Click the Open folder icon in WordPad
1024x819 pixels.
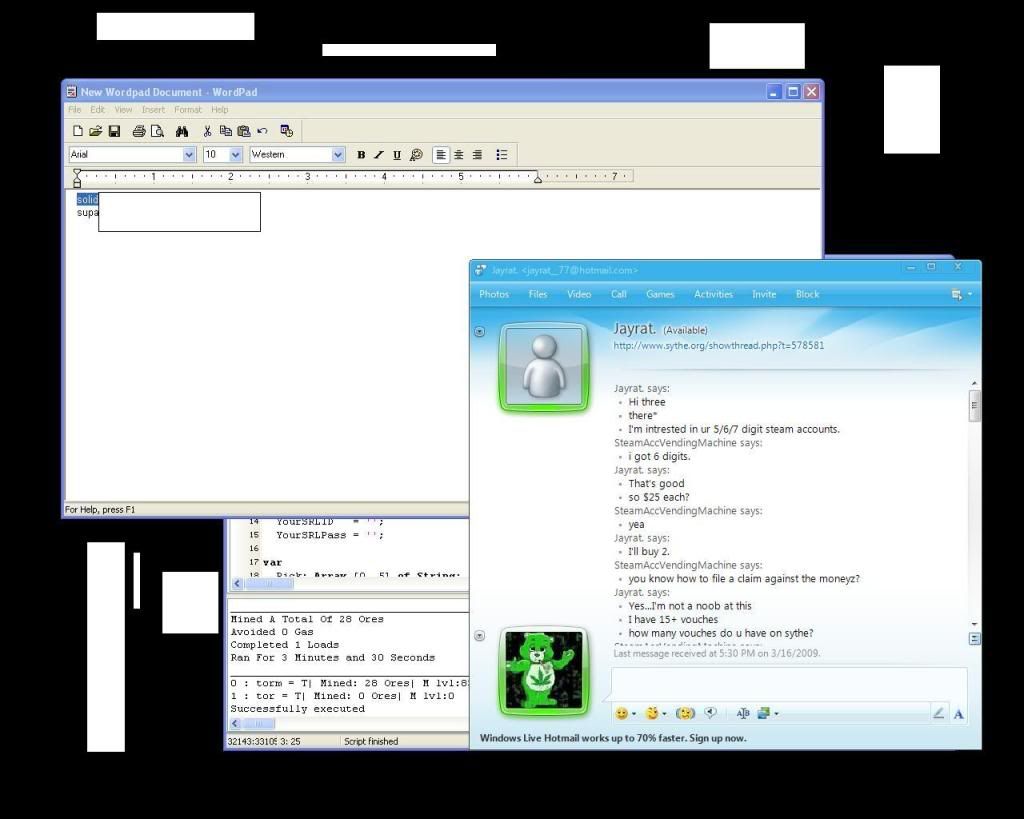coord(95,131)
